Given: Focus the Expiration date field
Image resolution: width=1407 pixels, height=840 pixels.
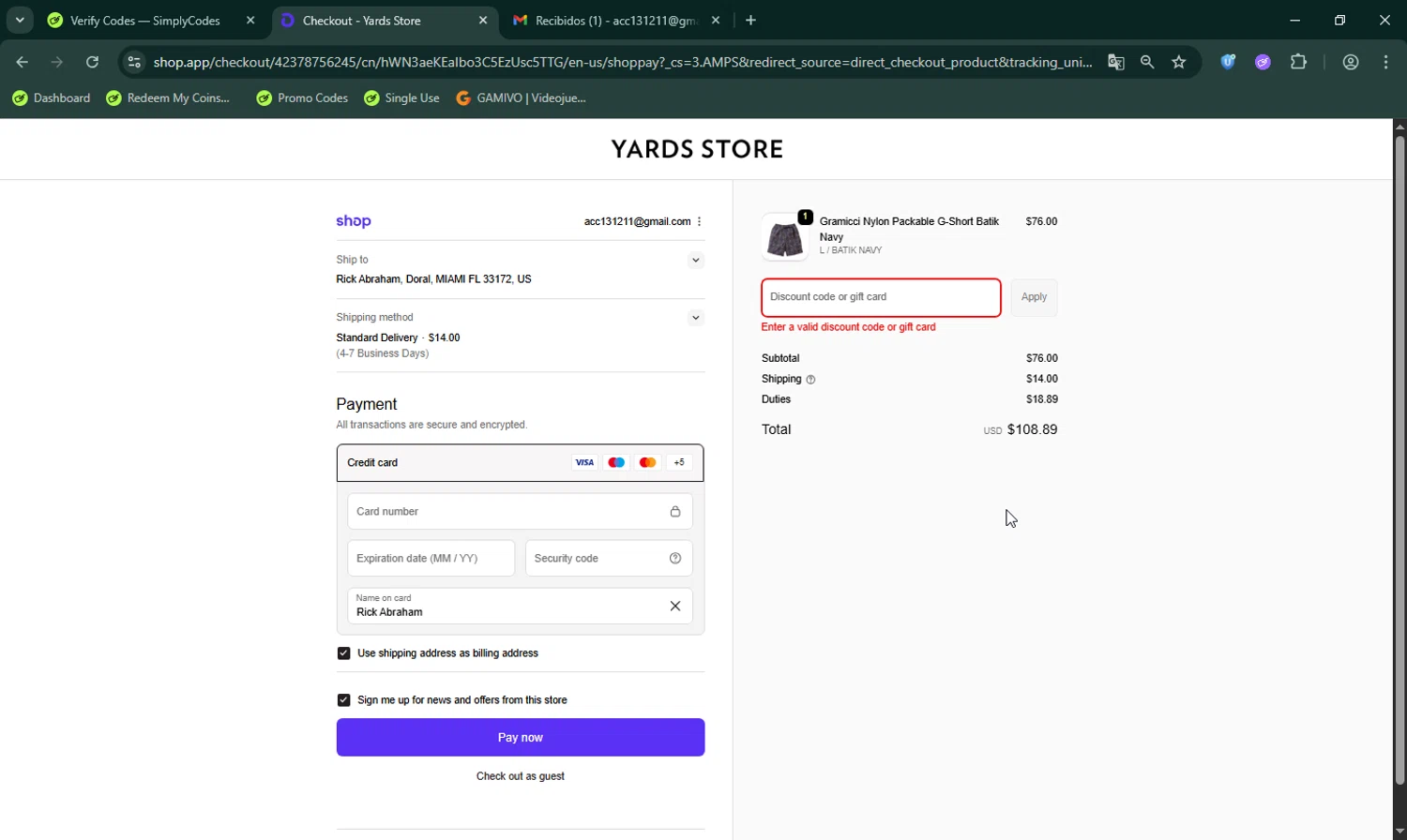Looking at the screenshot, I should coord(431,559).
